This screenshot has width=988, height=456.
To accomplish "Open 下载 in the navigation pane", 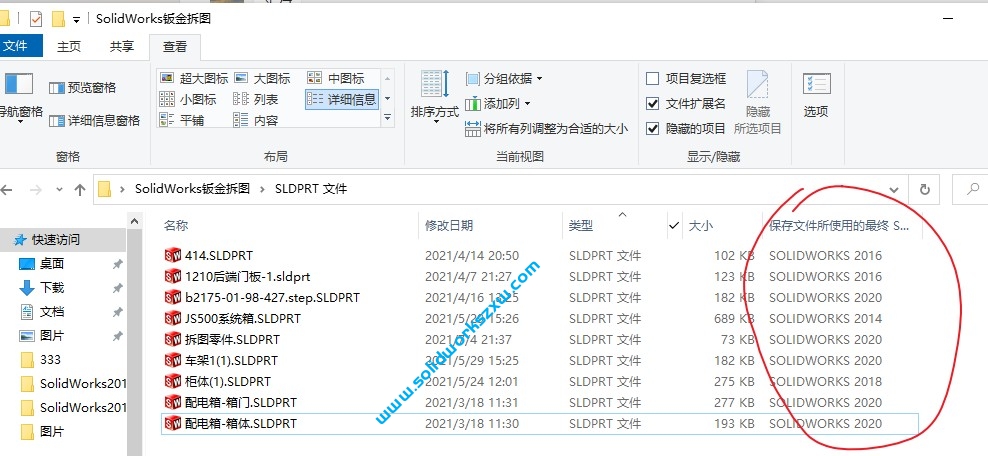I will click(x=52, y=287).
